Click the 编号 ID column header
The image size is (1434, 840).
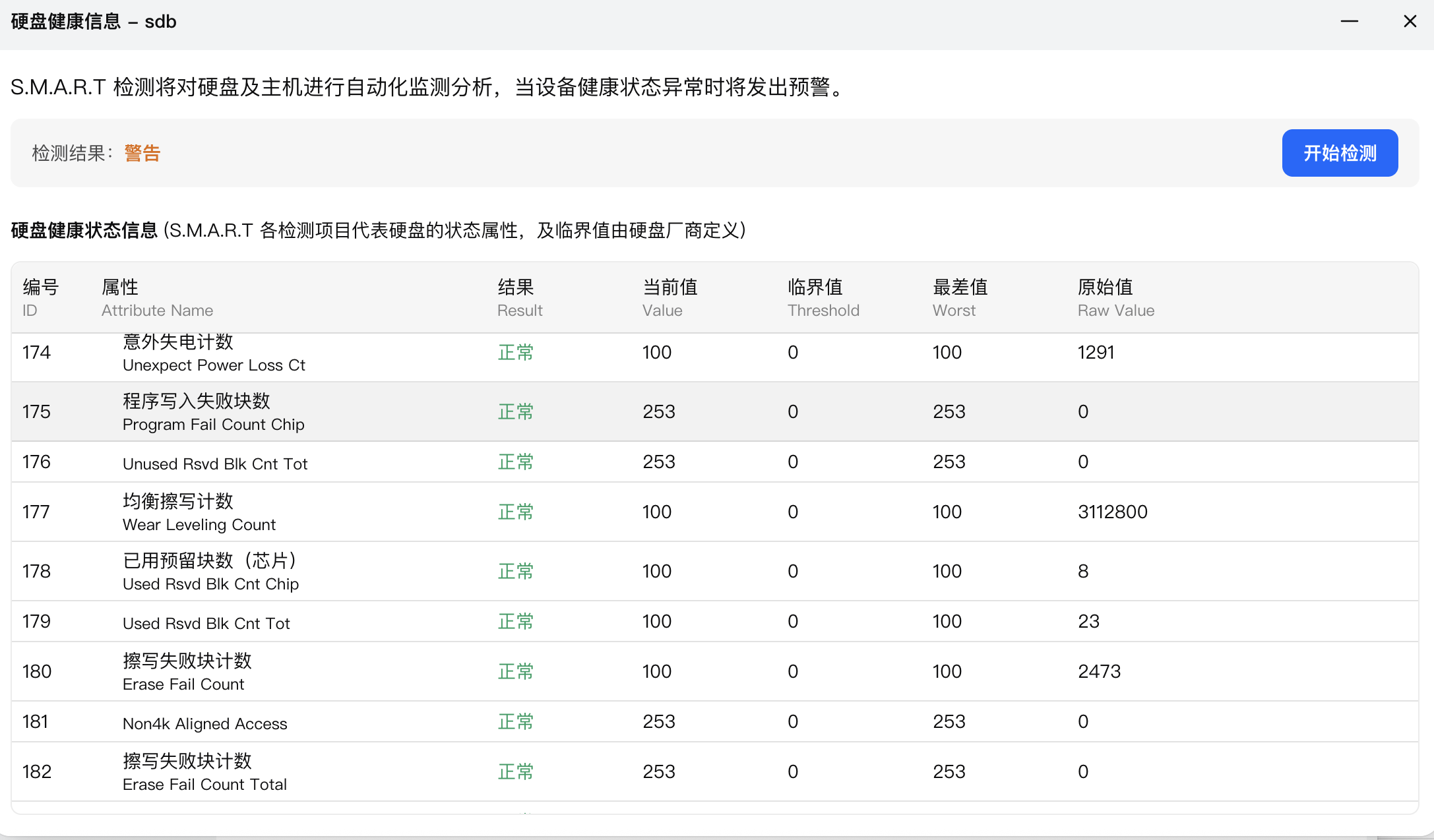point(40,297)
